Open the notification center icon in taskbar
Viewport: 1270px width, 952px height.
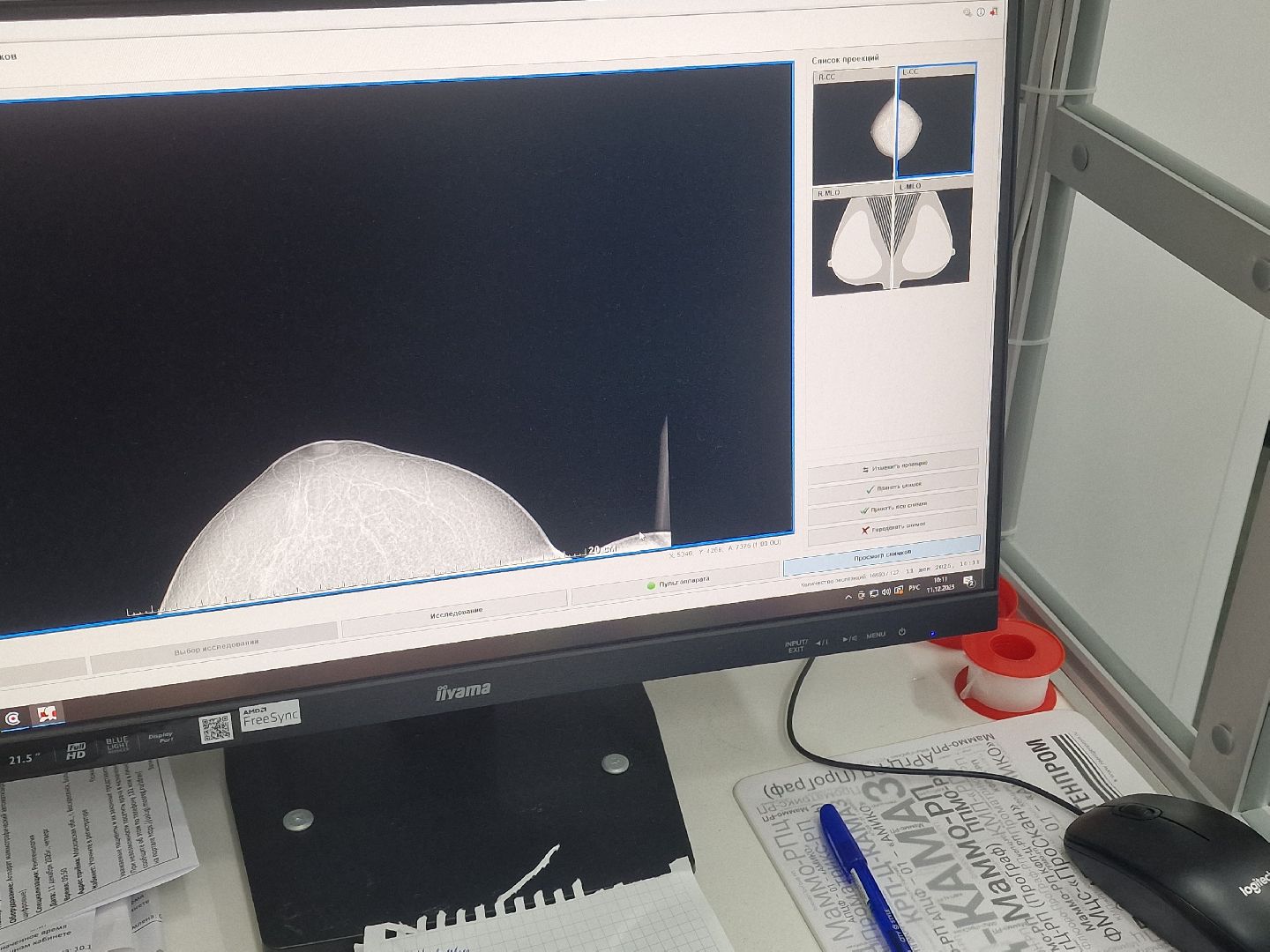(x=969, y=582)
